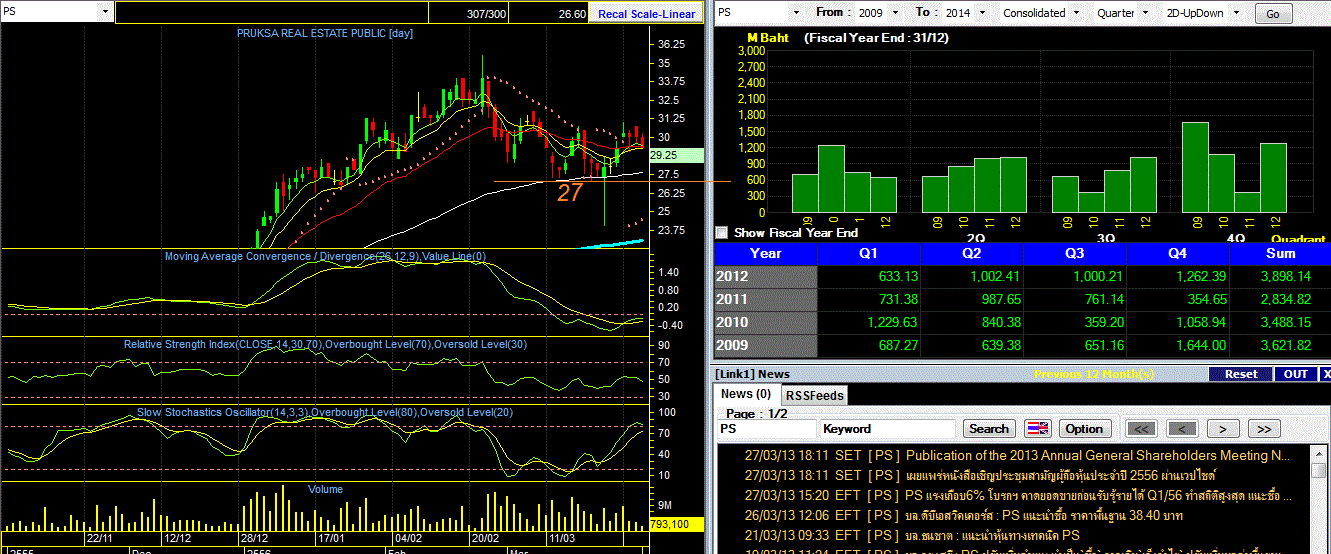Go to previous news page (<)
The height and width of the screenshot is (554, 1331).
(x=1182, y=429)
